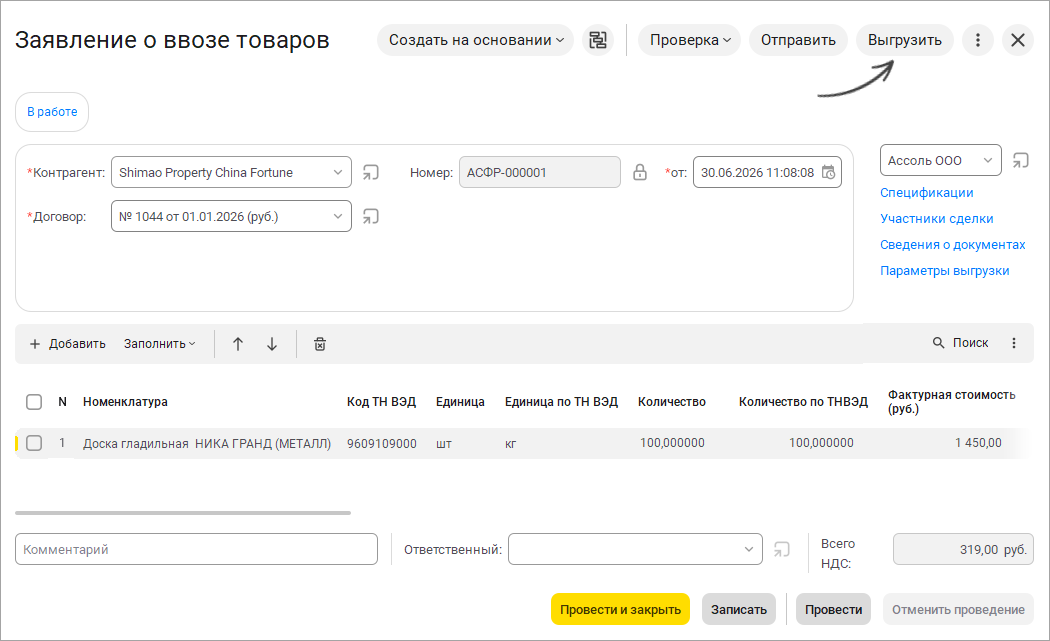
Task: Open the Ассоль ООО organization dropdown
Action: click(x=941, y=160)
